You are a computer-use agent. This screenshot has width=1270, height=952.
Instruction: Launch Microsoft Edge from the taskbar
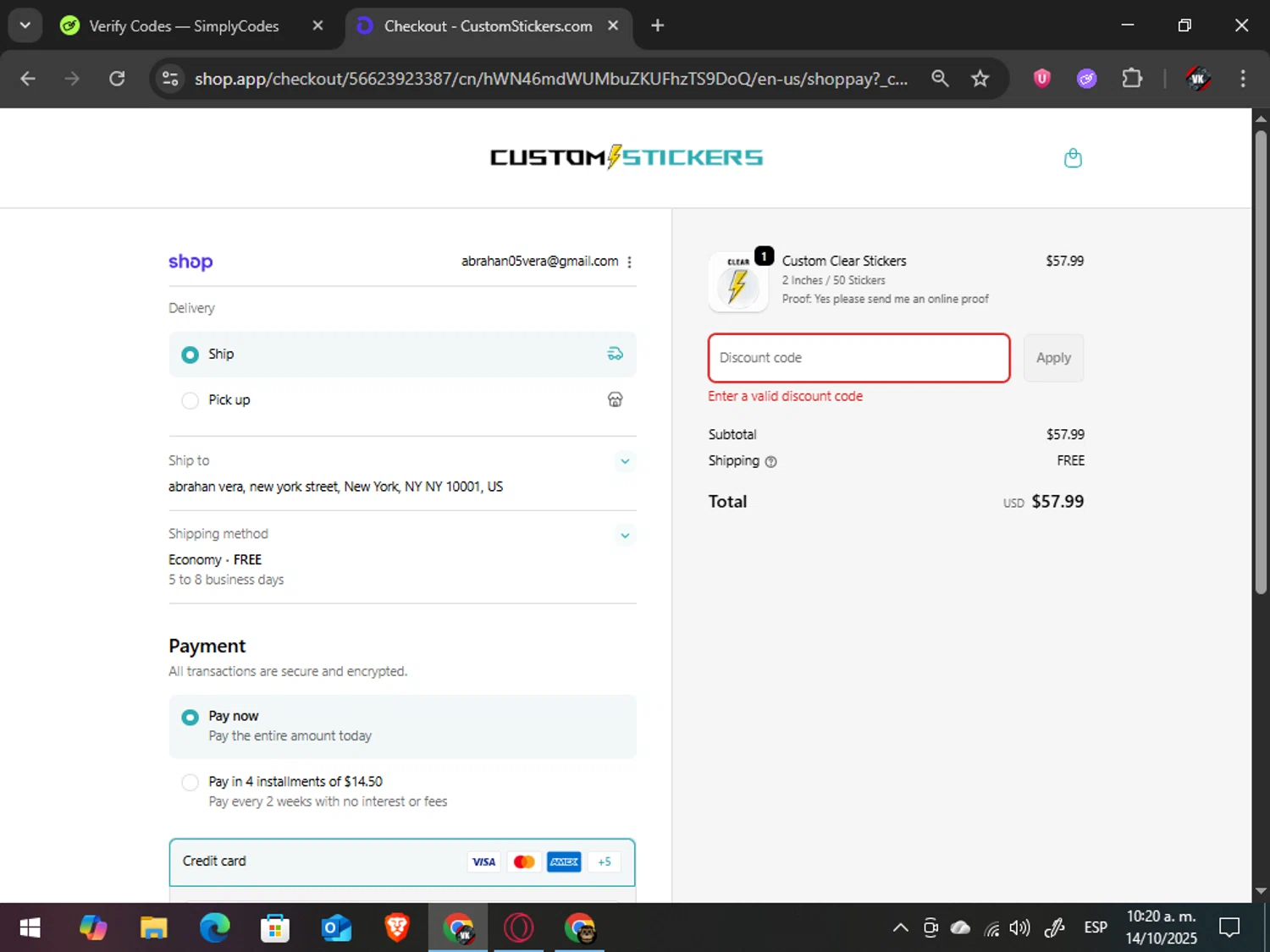pyautogui.click(x=214, y=928)
